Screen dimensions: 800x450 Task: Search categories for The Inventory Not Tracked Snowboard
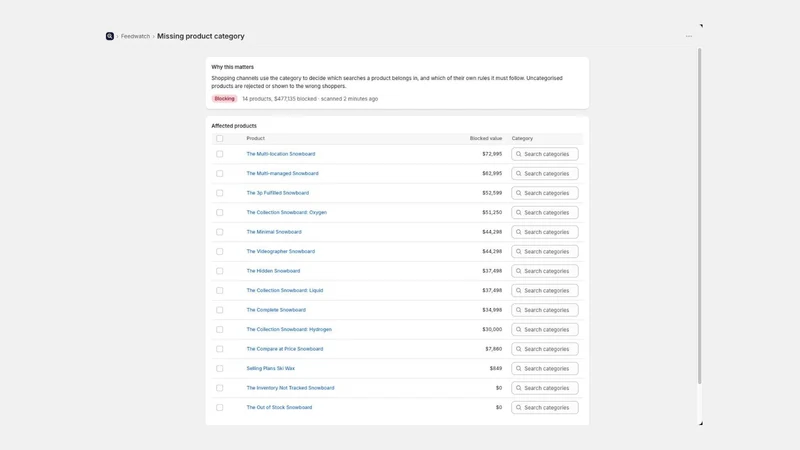point(544,388)
